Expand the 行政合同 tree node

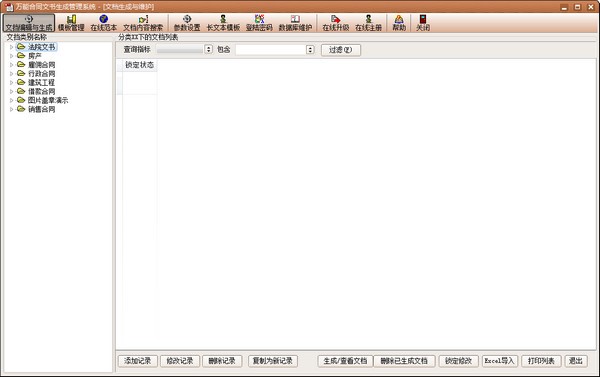coord(11,73)
